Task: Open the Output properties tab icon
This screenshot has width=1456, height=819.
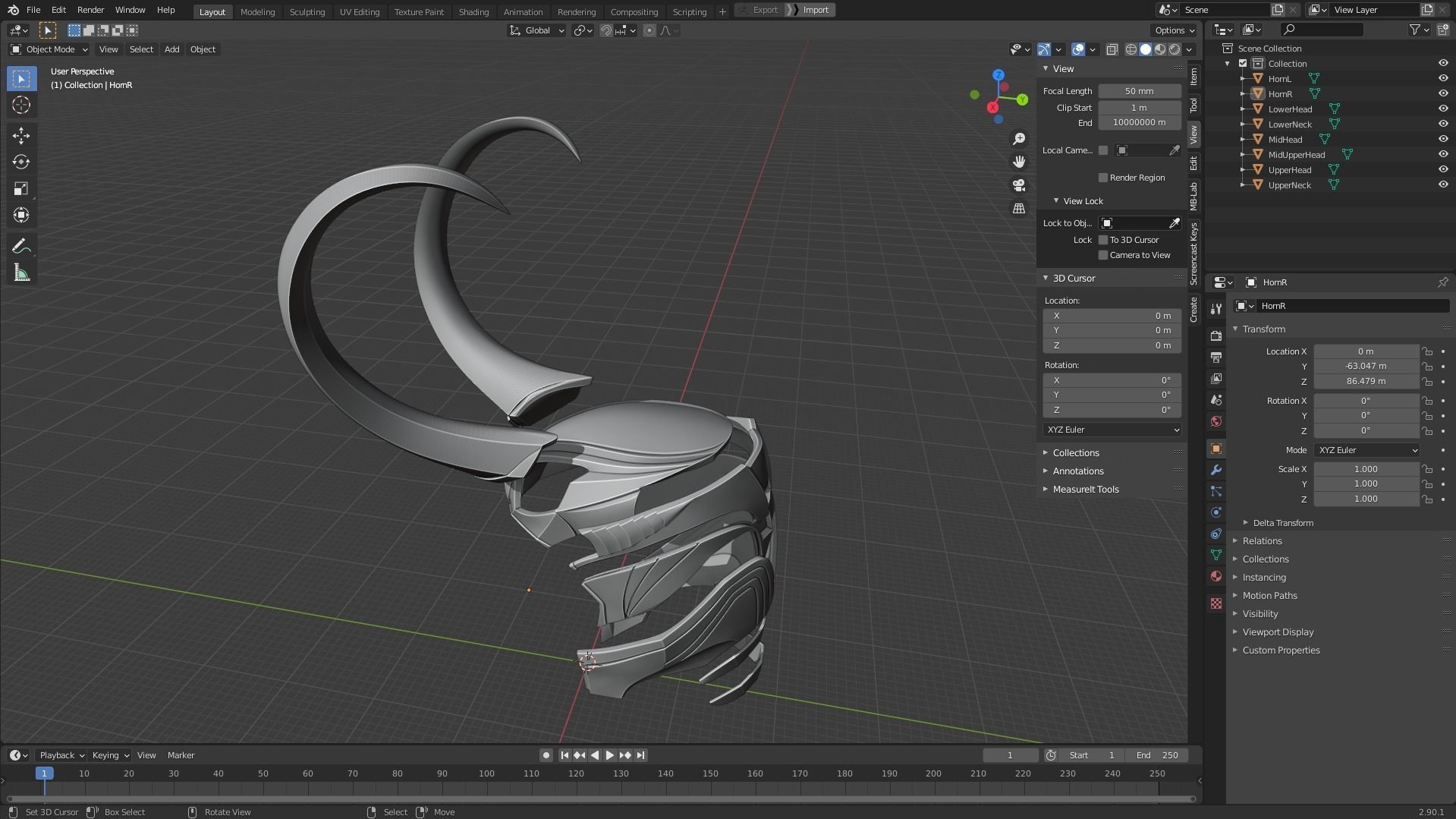Action: [1216, 358]
